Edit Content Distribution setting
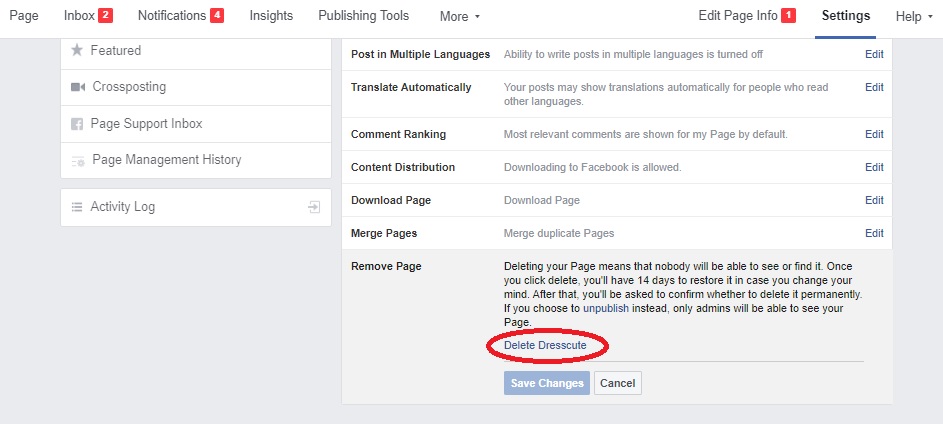Image resolution: width=943 pixels, height=424 pixels. pyautogui.click(x=874, y=167)
